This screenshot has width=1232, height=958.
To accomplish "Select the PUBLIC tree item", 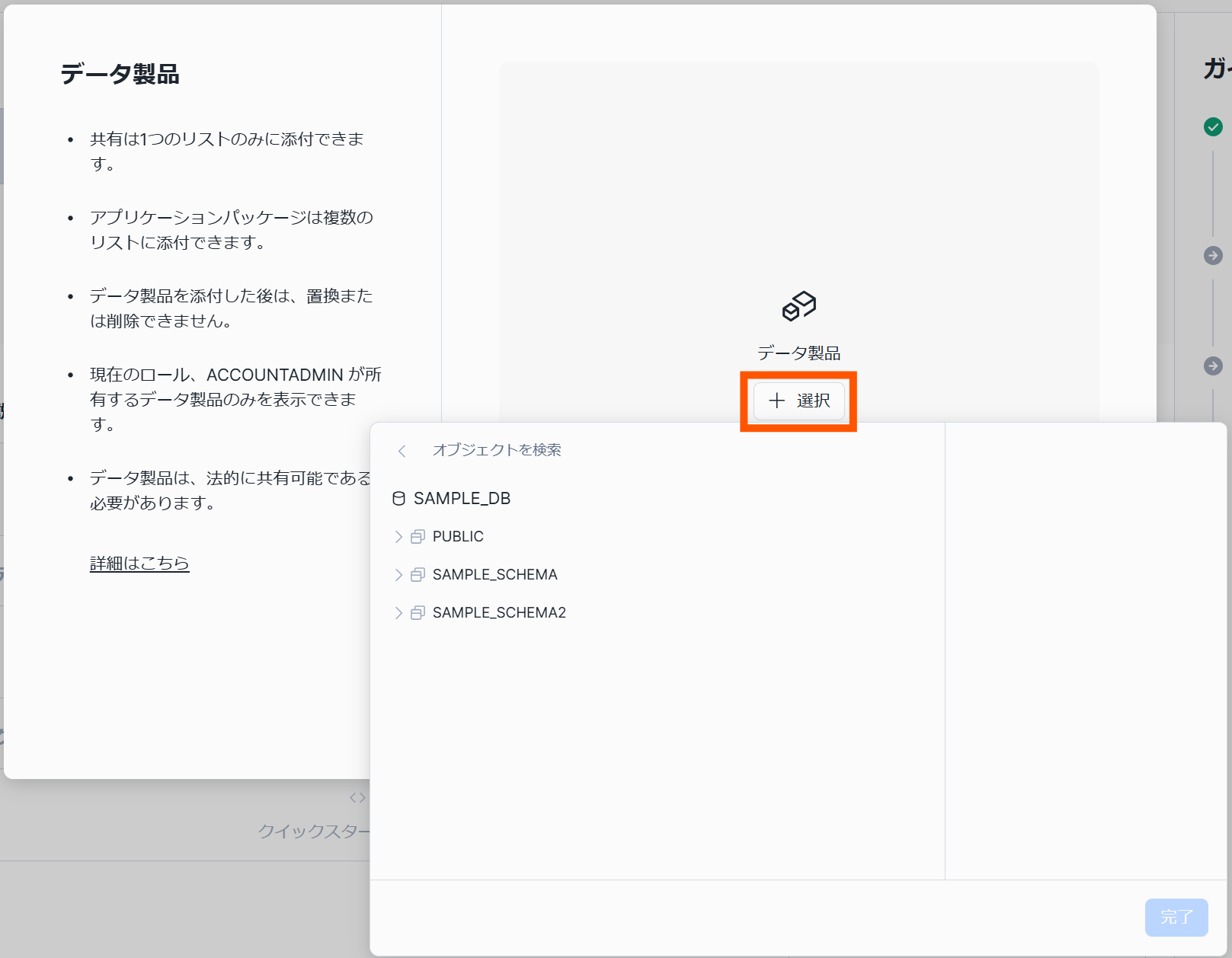I will [x=458, y=536].
